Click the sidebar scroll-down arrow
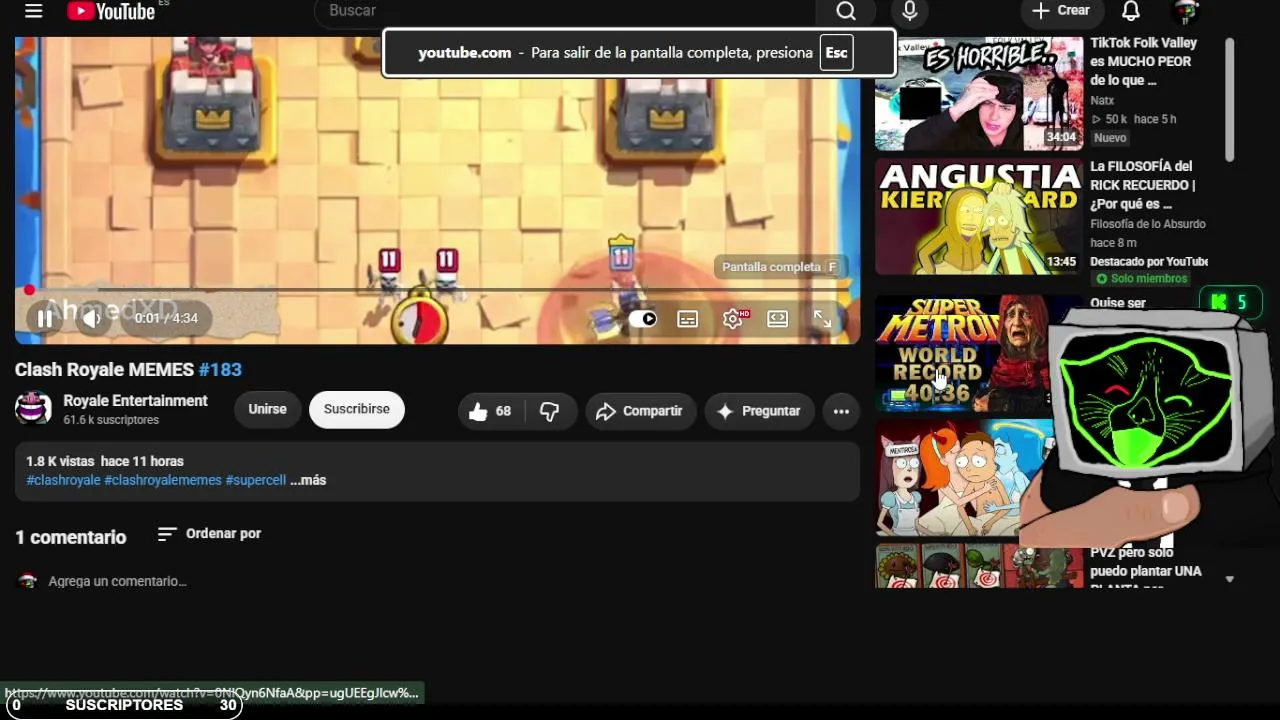 1229,579
